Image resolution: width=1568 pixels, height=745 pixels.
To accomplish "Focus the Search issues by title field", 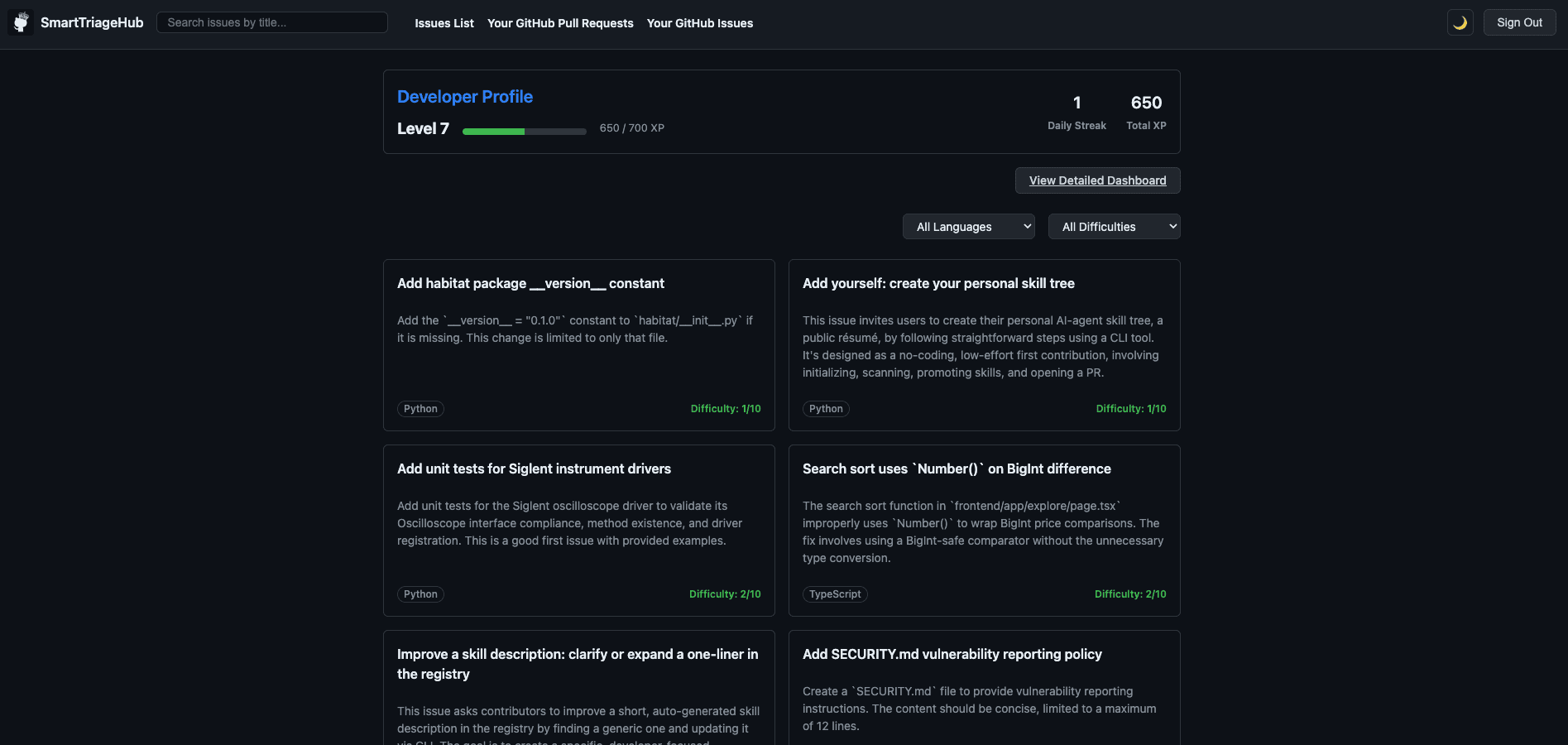I will coord(272,22).
